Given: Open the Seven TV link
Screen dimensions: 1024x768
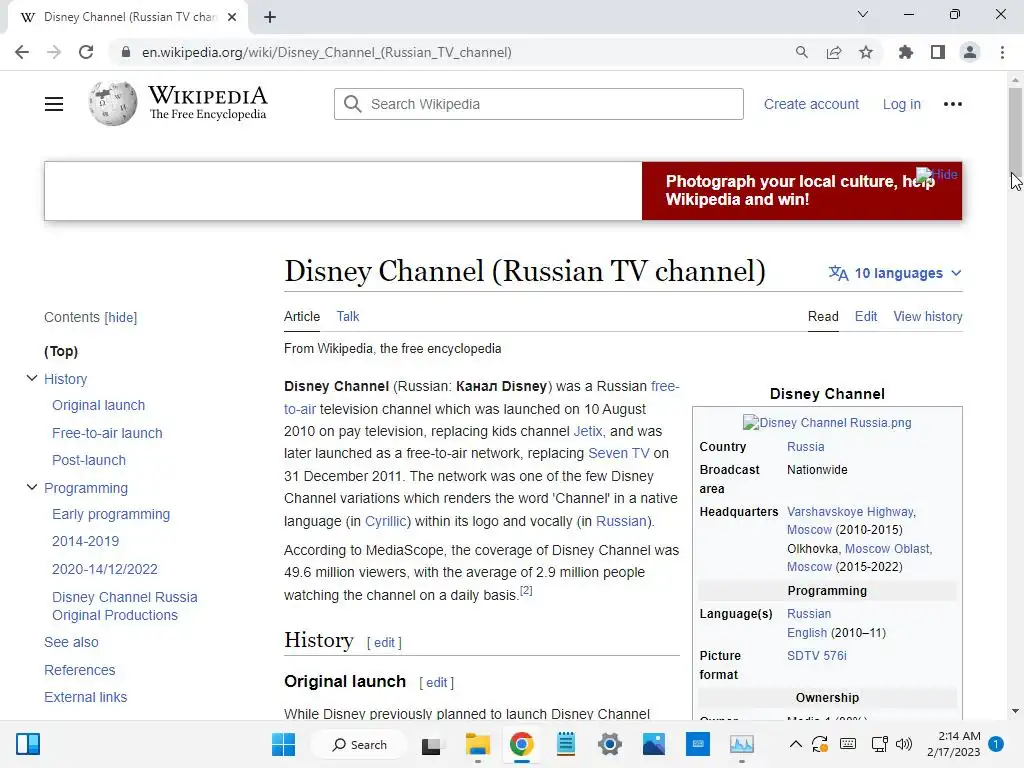Looking at the screenshot, I should pos(618,453).
